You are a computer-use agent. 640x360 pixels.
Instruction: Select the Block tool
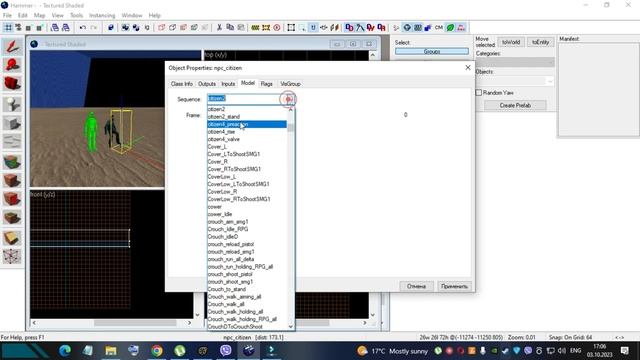click(x=12, y=123)
